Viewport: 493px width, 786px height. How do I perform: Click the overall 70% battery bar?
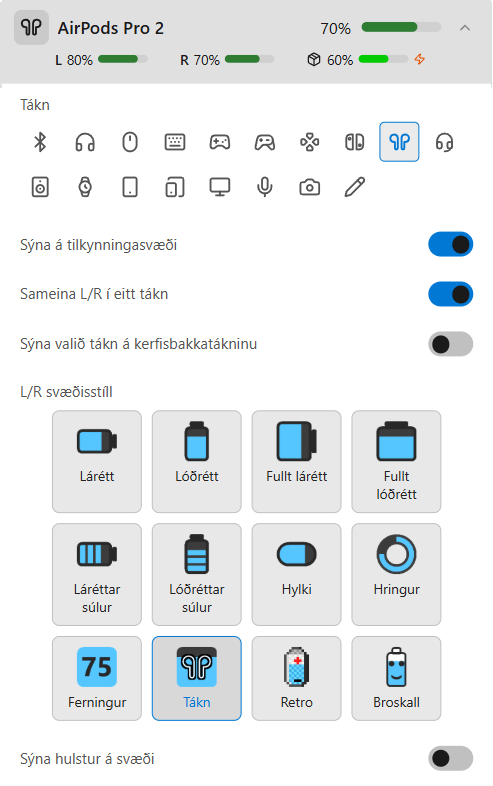(x=401, y=27)
